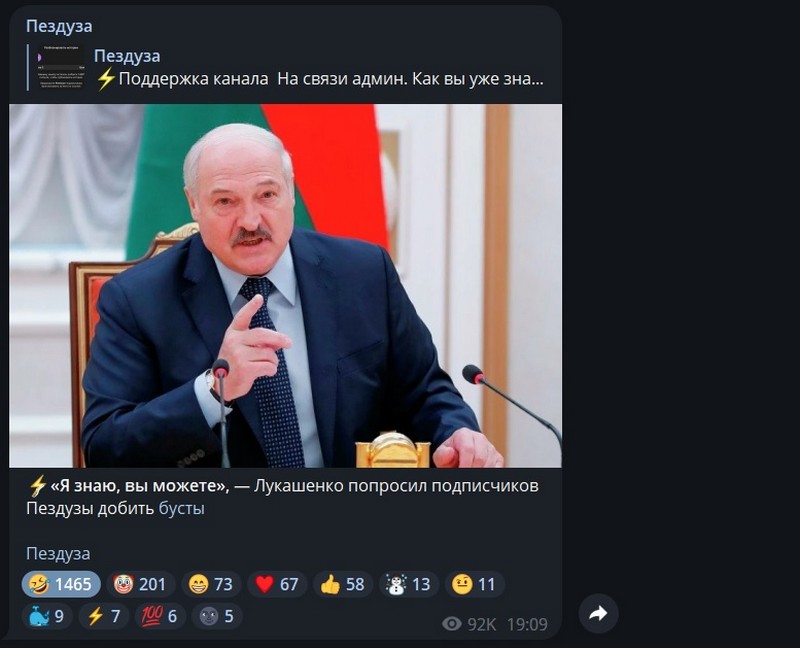Toggle the laughing emoji reaction with 1465
This screenshot has height=648, width=800.
pyautogui.click(x=61, y=584)
